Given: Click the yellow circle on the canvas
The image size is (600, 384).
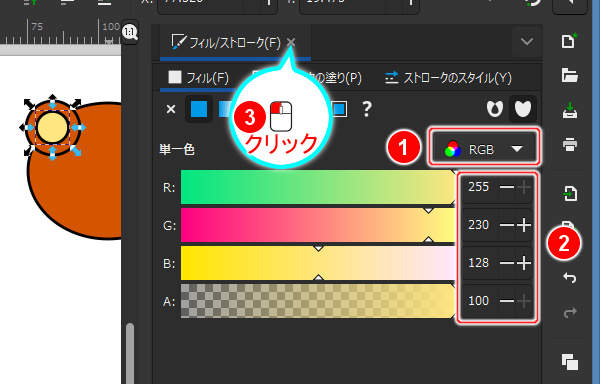Looking at the screenshot, I should click(x=52, y=127).
